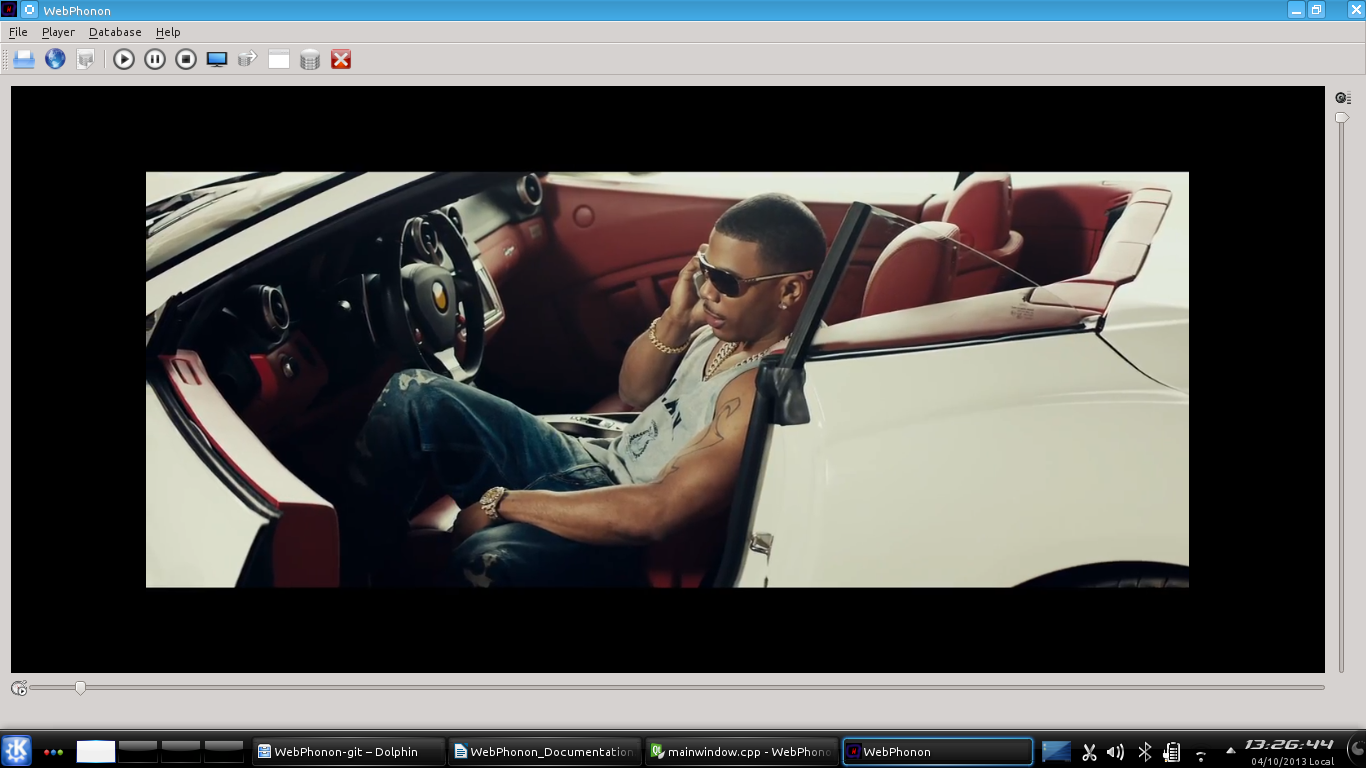Click the open file drive icon in toolbar
The height and width of the screenshot is (768, 1366).
tap(24, 60)
